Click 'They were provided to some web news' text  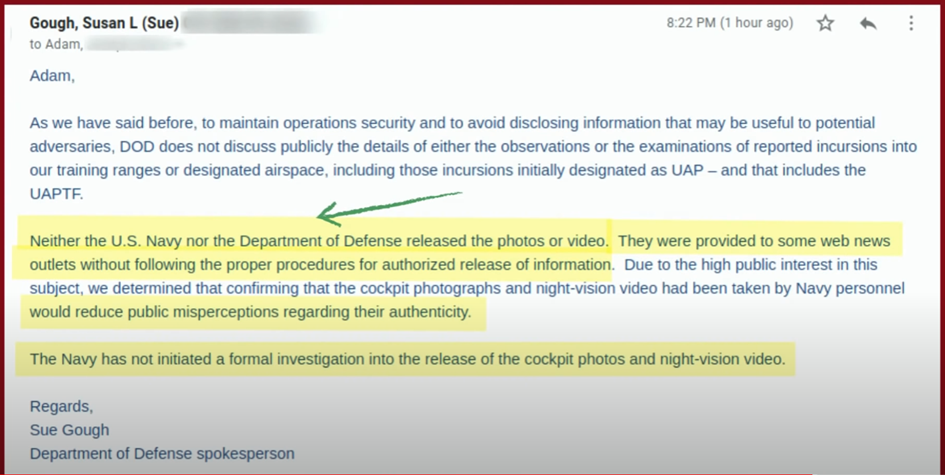(x=754, y=241)
